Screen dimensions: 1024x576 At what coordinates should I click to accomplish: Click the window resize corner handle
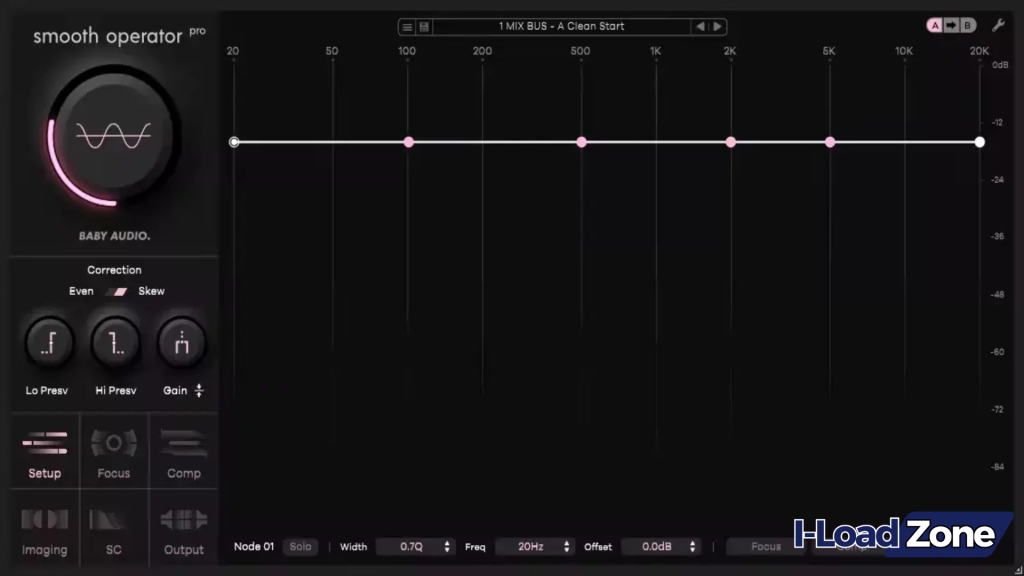[x=1018, y=570]
